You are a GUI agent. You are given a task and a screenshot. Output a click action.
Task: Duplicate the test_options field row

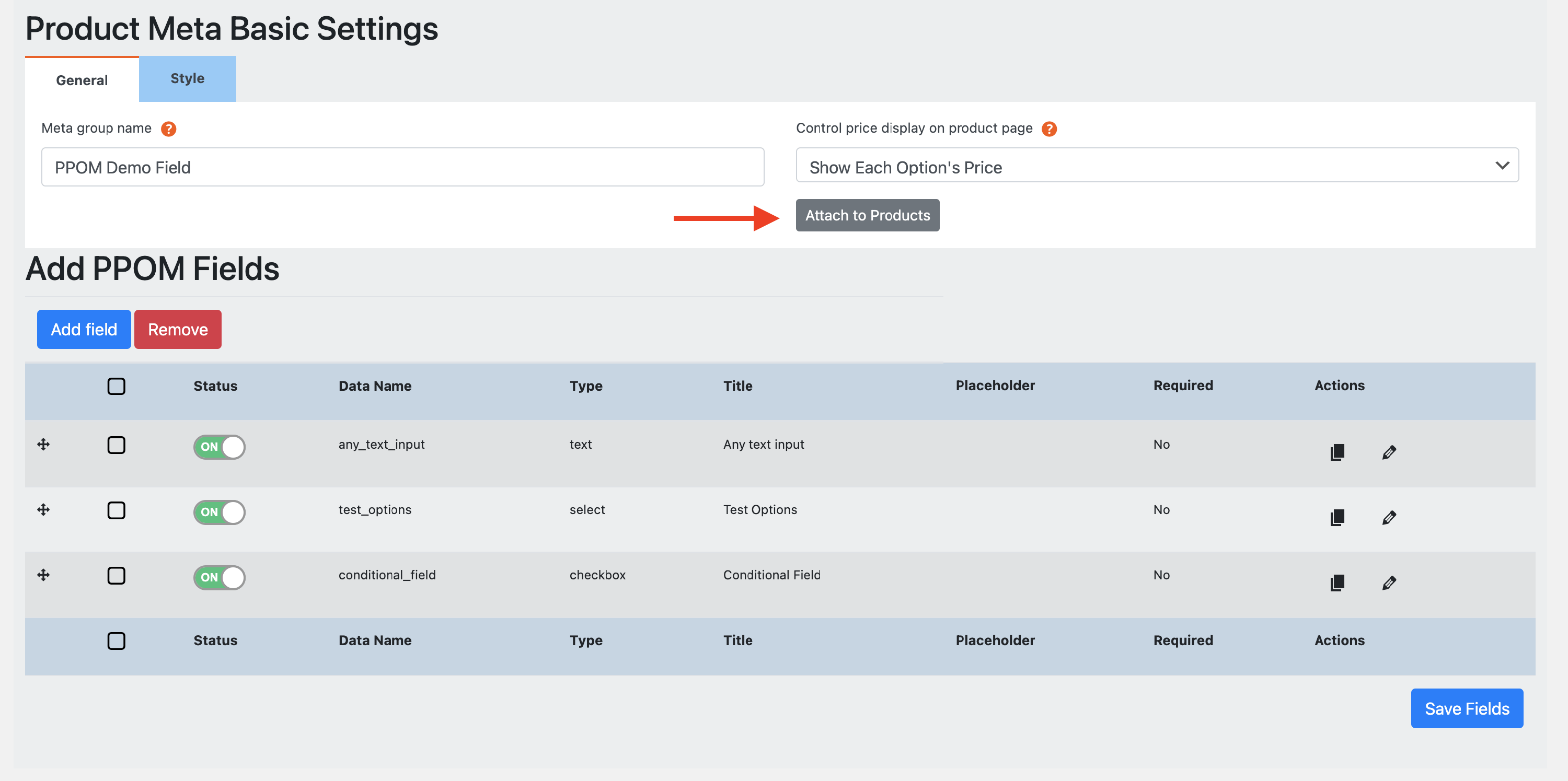1336,518
